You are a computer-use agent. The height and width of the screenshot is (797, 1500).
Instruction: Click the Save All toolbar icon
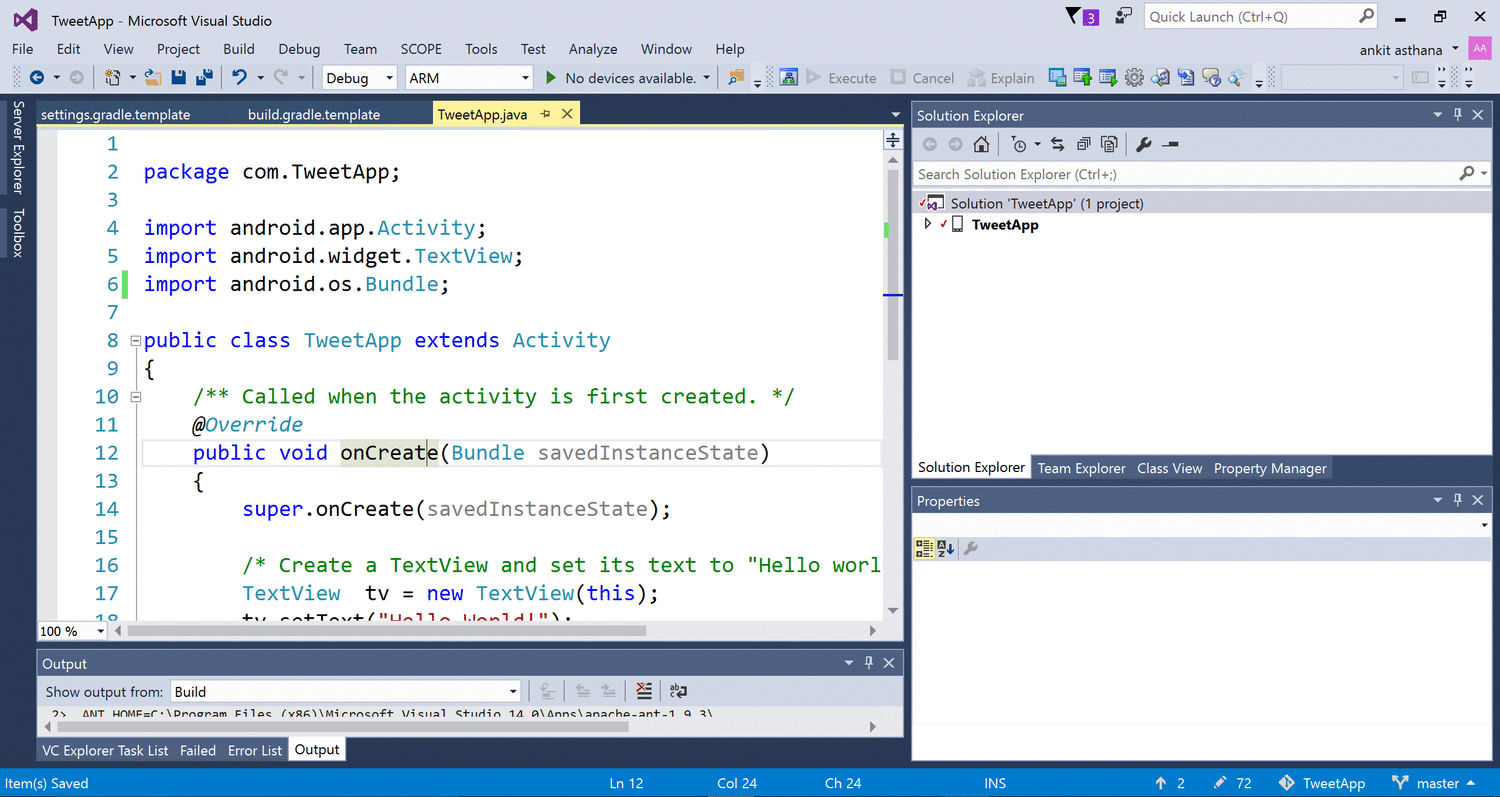pos(204,77)
